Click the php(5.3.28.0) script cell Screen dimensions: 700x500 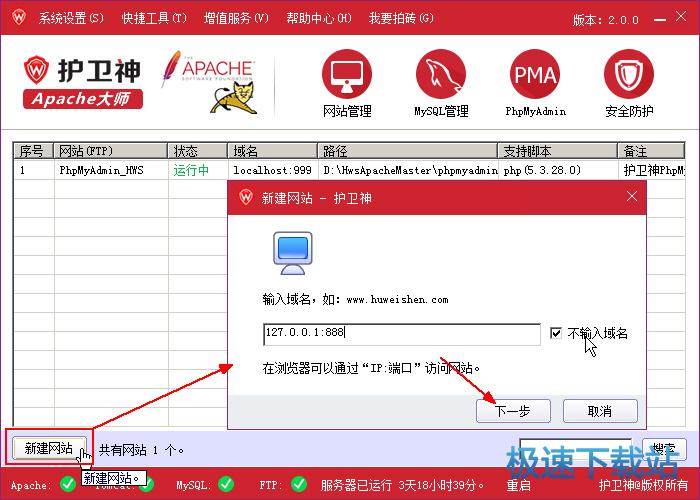542,170
